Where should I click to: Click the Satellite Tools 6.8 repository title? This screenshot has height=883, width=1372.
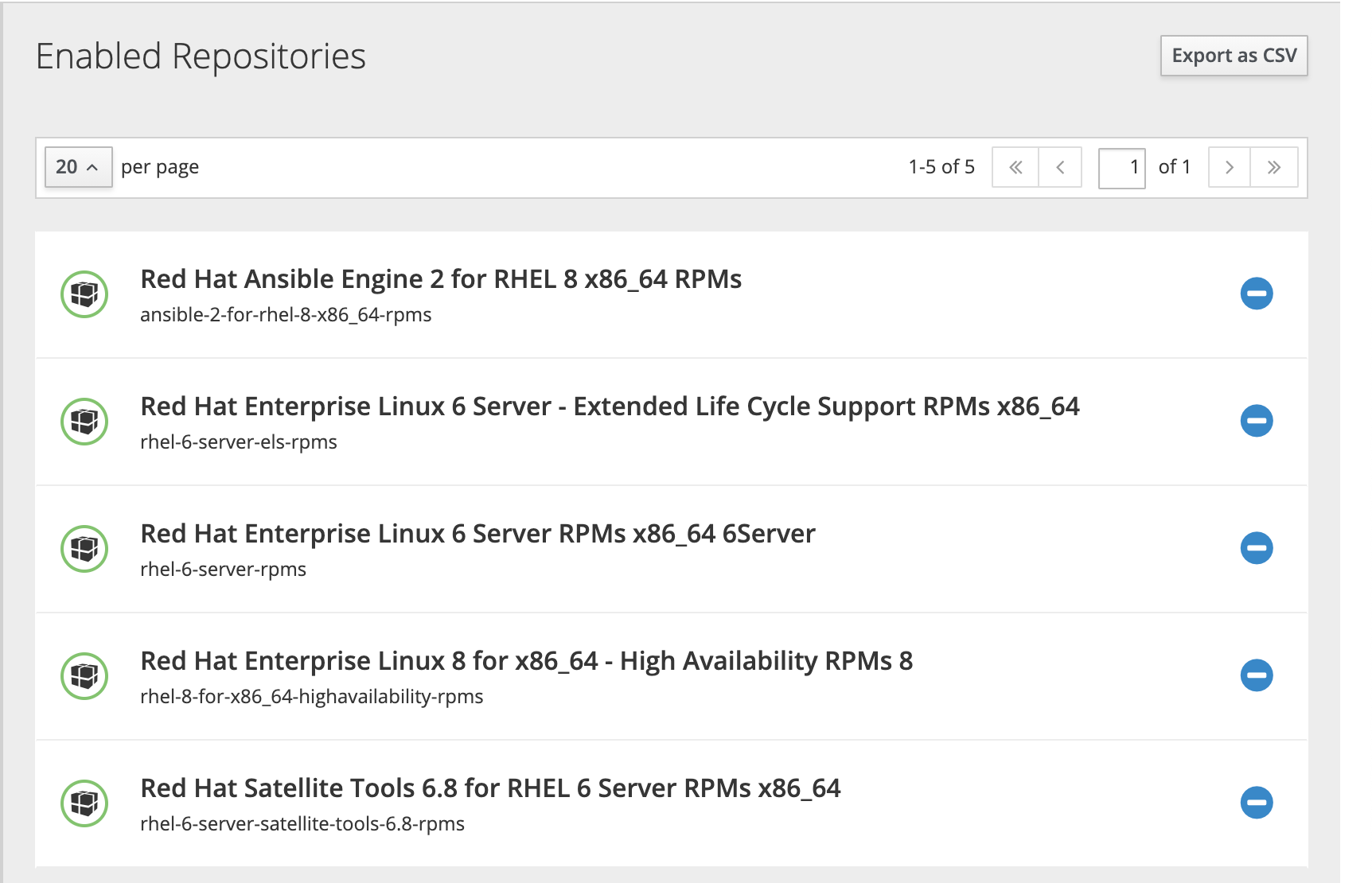(490, 788)
